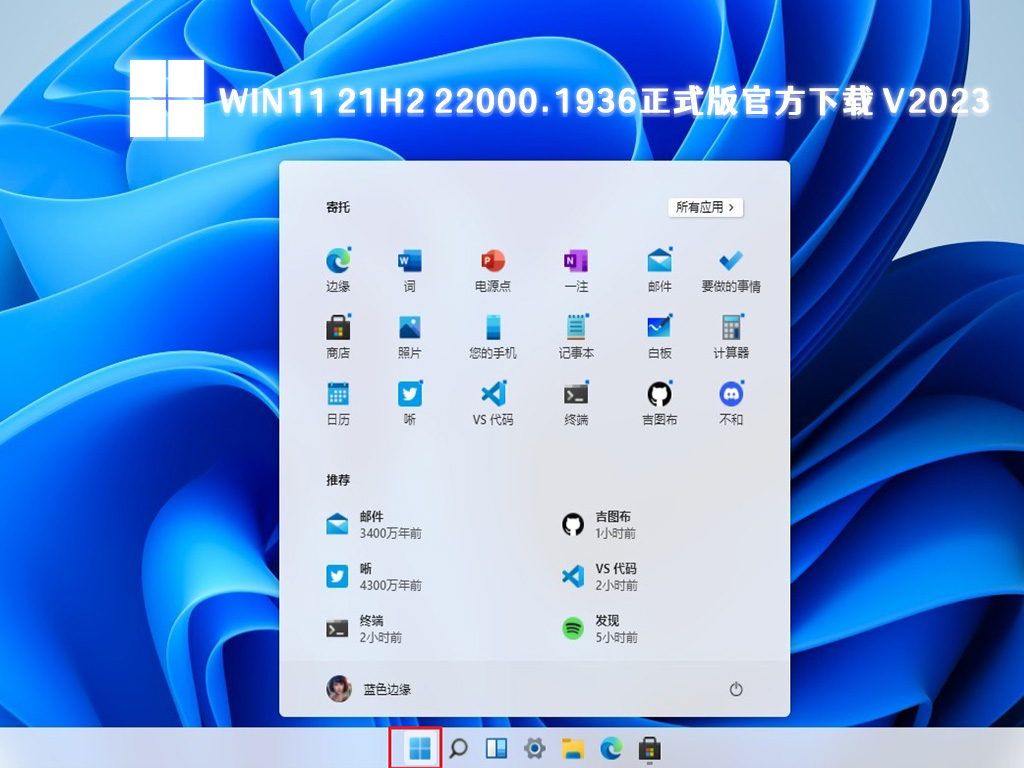Launch Microsoft Edge from pinned apps
The image size is (1024, 768).
[x=337, y=260]
